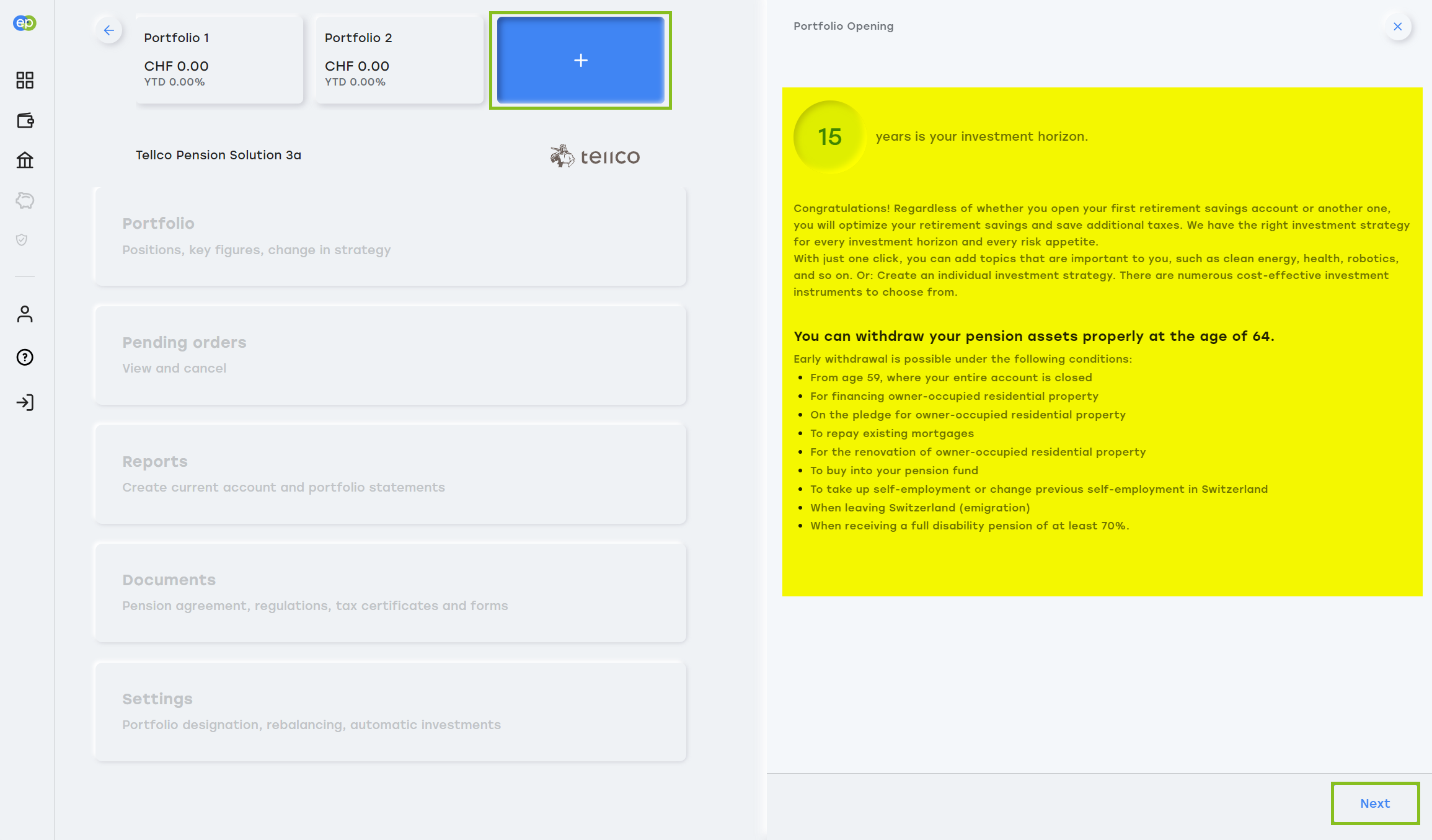The width and height of the screenshot is (1432, 840).
Task: Open the Pending orders section
Action: (x=390, y=355)
